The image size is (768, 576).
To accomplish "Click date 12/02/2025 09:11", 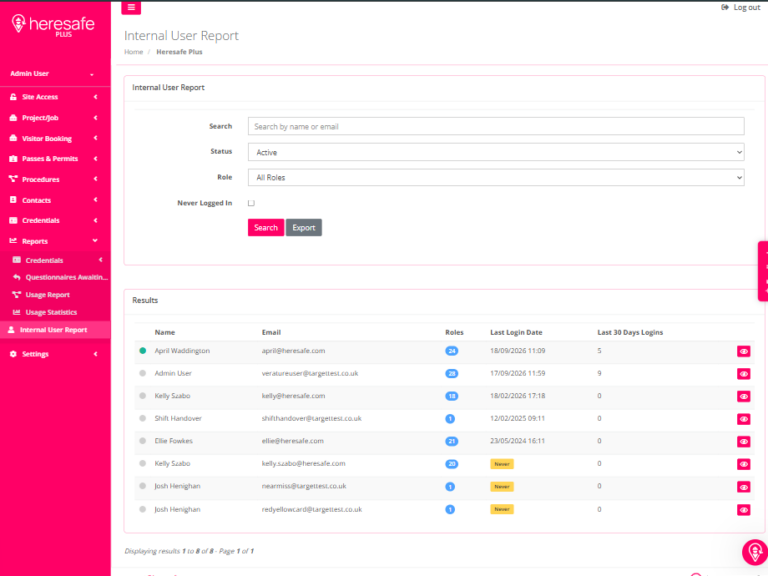I will tap(518, 418).
